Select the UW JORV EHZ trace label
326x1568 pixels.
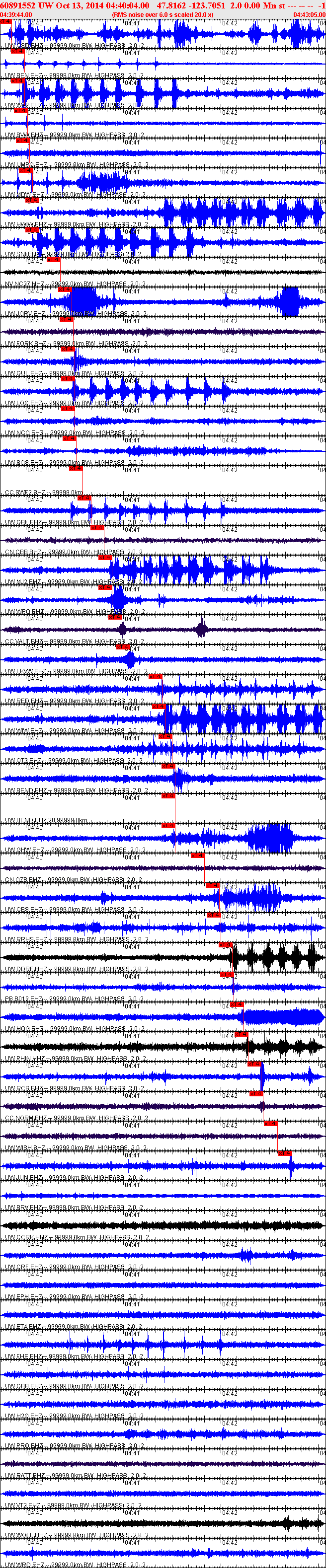(76, 314)
